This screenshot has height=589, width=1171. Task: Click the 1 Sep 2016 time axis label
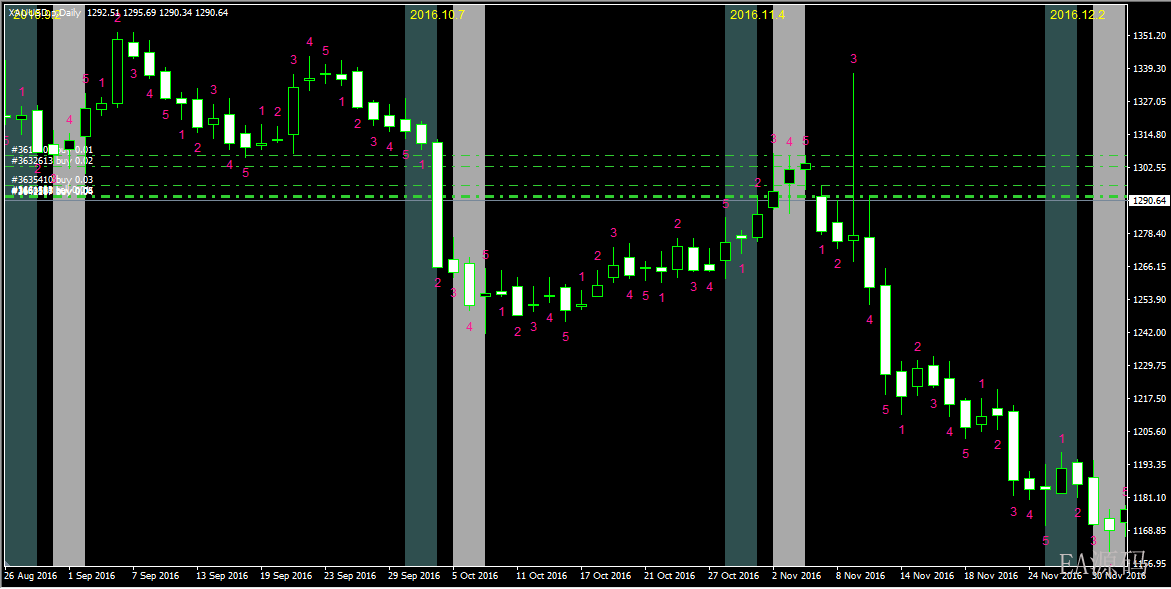tap(92, 576)
